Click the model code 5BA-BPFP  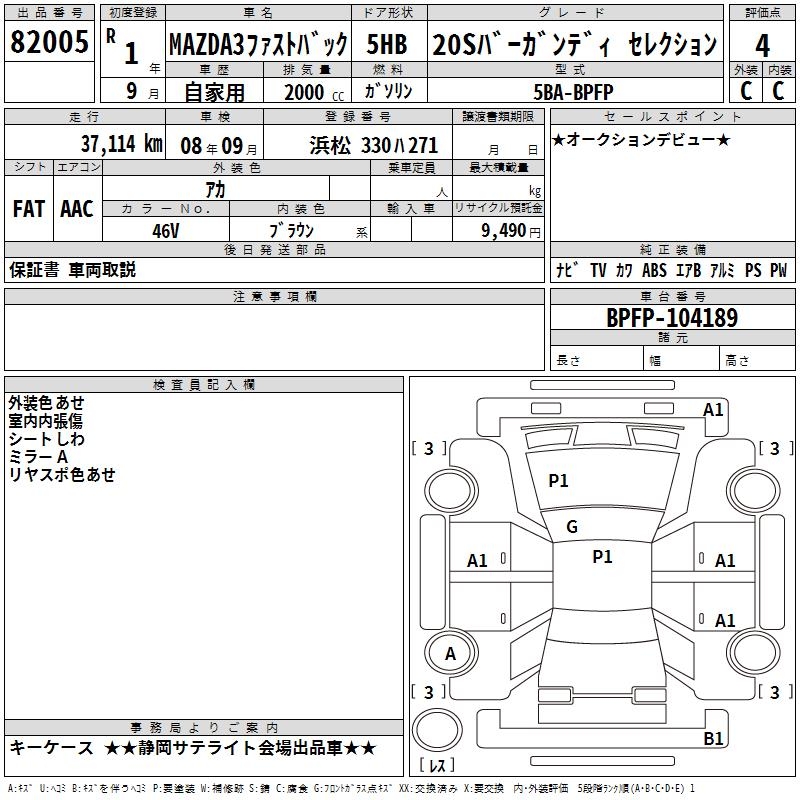coord(573,92)
